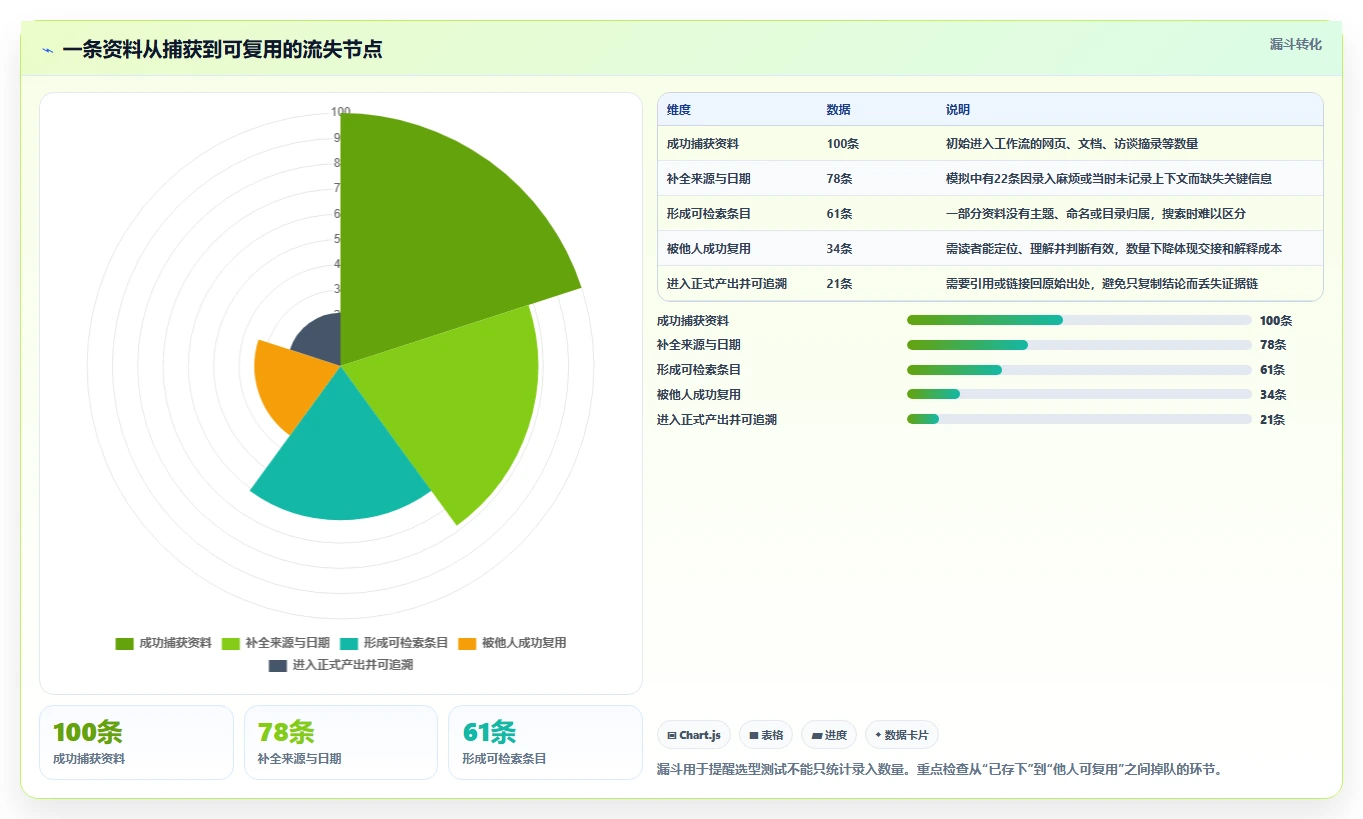Toggle the 进入正式产出并可追溯 legend swatch

278,665
